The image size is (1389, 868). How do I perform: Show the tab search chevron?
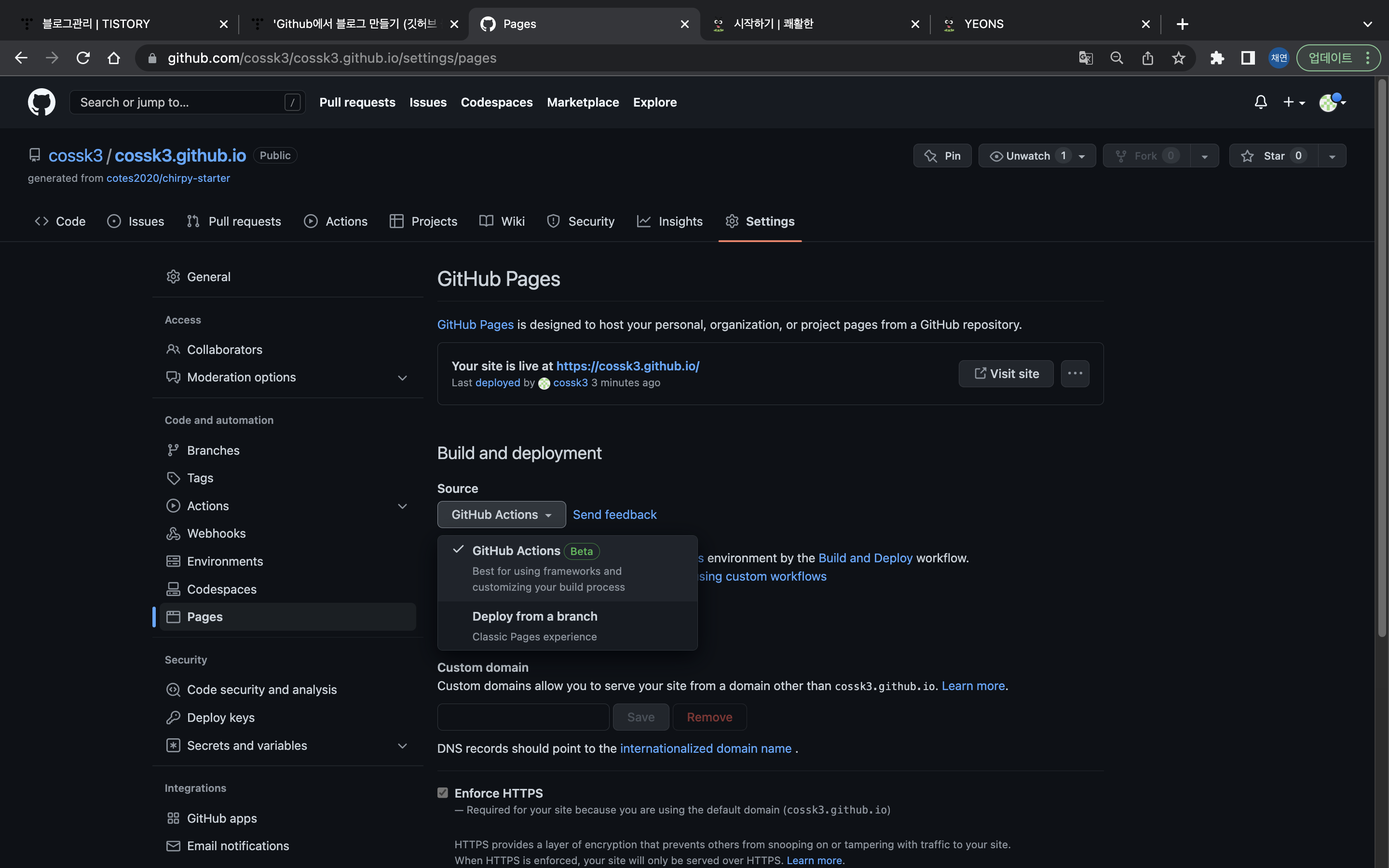(1368, 24)
